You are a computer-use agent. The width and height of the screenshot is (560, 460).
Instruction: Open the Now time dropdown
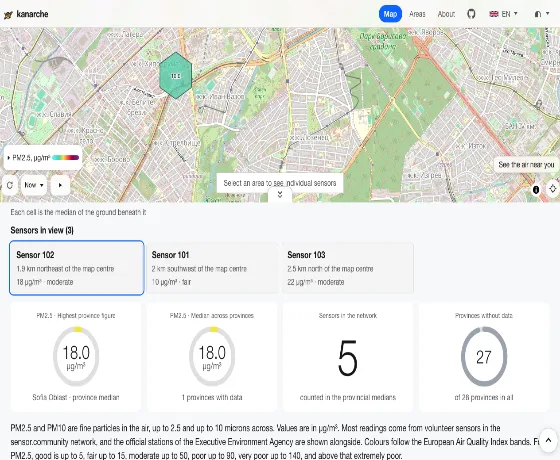point(34,185)
